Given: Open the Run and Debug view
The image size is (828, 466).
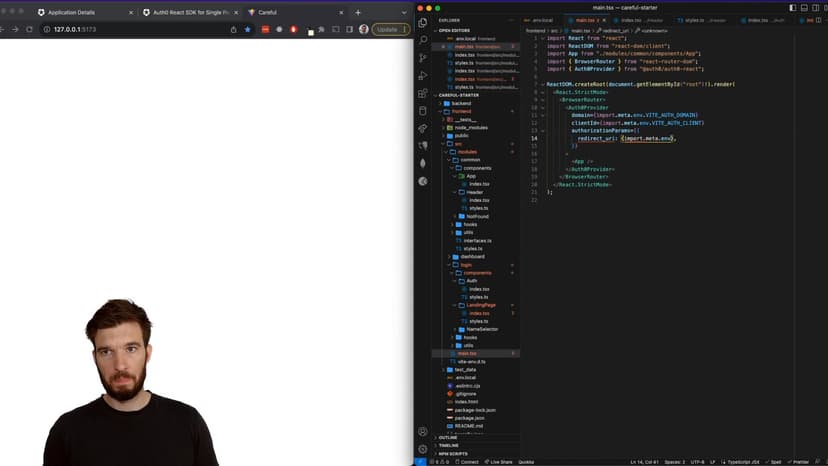Looking at the screenshot, I should [423, 76].
